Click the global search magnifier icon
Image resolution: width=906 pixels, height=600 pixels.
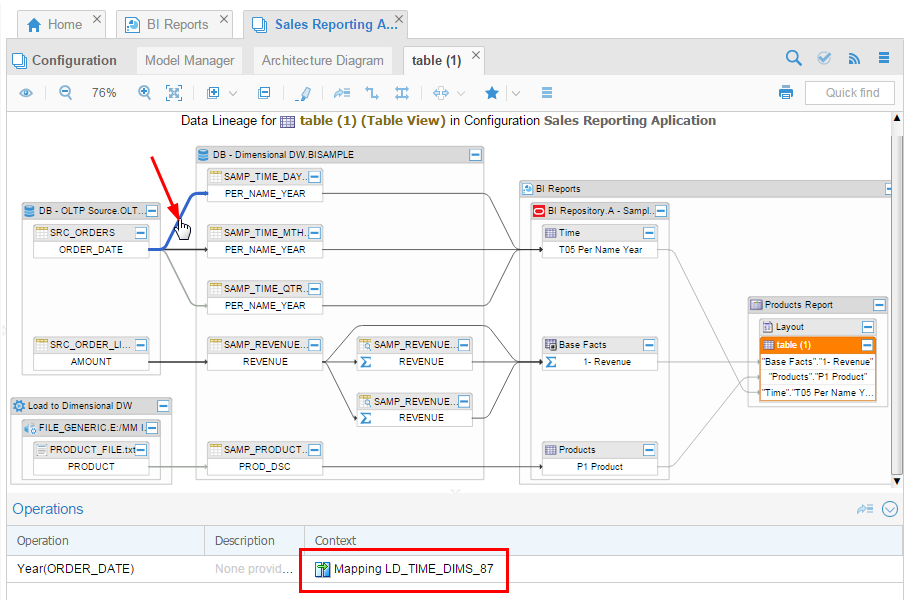[x=793, y=57]
